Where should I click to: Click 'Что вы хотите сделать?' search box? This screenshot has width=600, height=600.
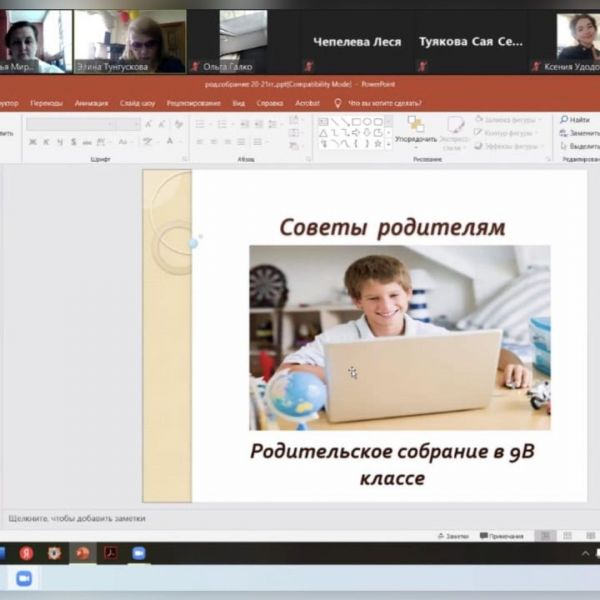tap(384, 103)
